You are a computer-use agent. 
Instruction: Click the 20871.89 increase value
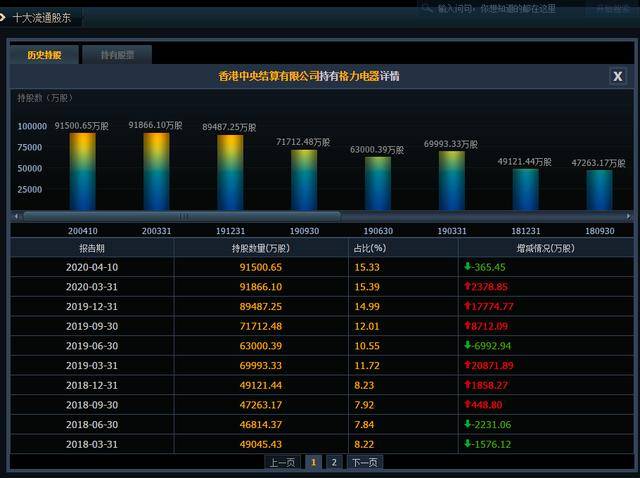point(489,365)
